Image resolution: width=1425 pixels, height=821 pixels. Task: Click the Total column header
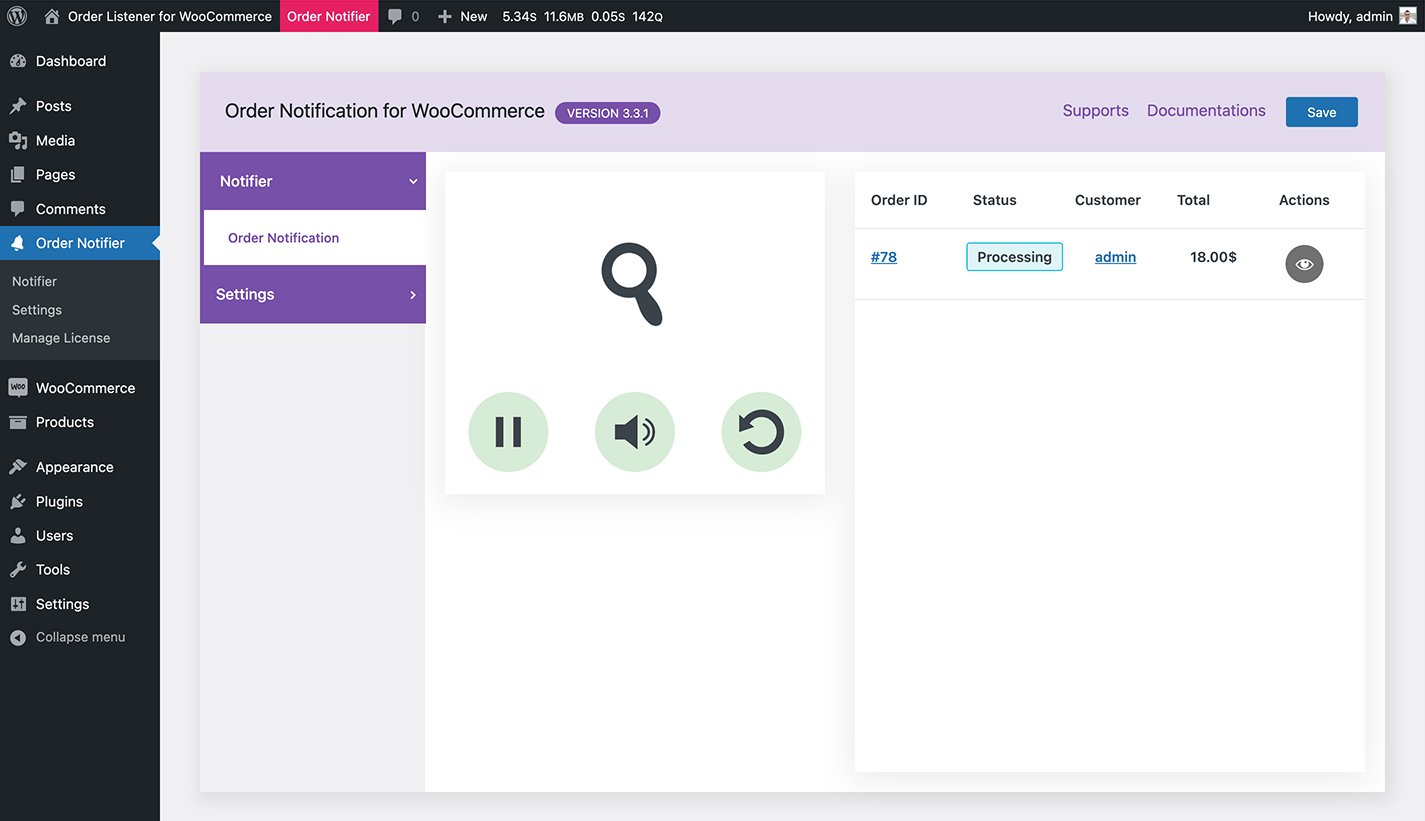pyautogui.click(x=1193, y=200)
